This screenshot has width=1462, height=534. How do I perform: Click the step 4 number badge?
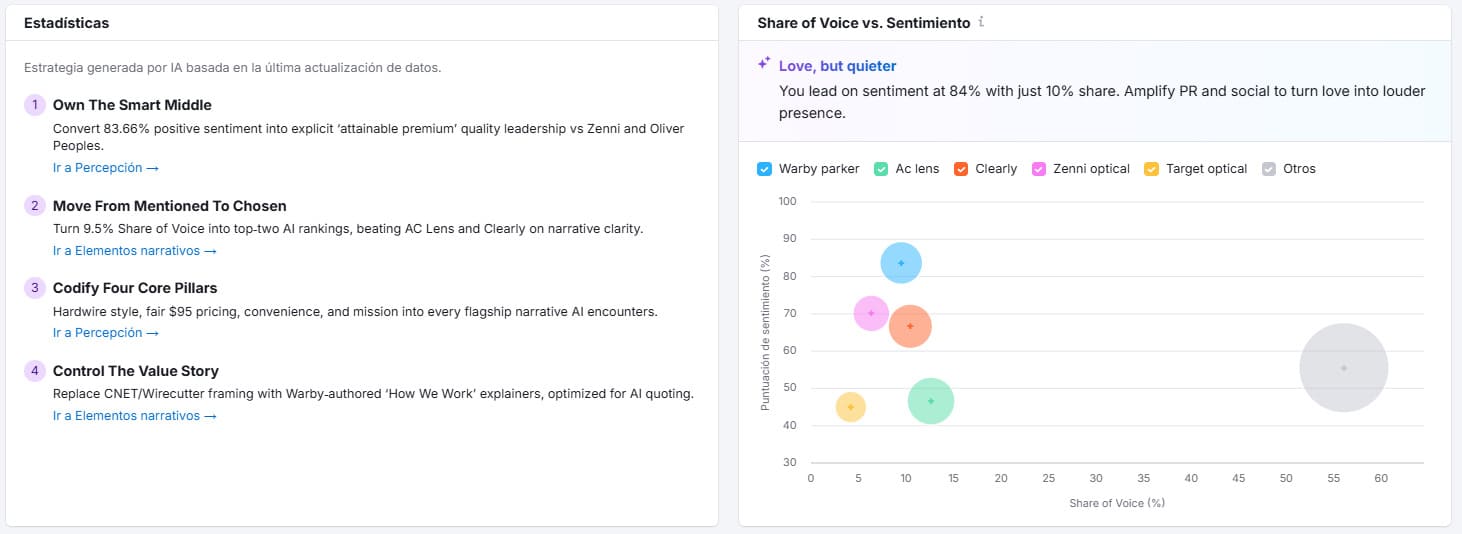pyautogui.click(x=35, y=371)
